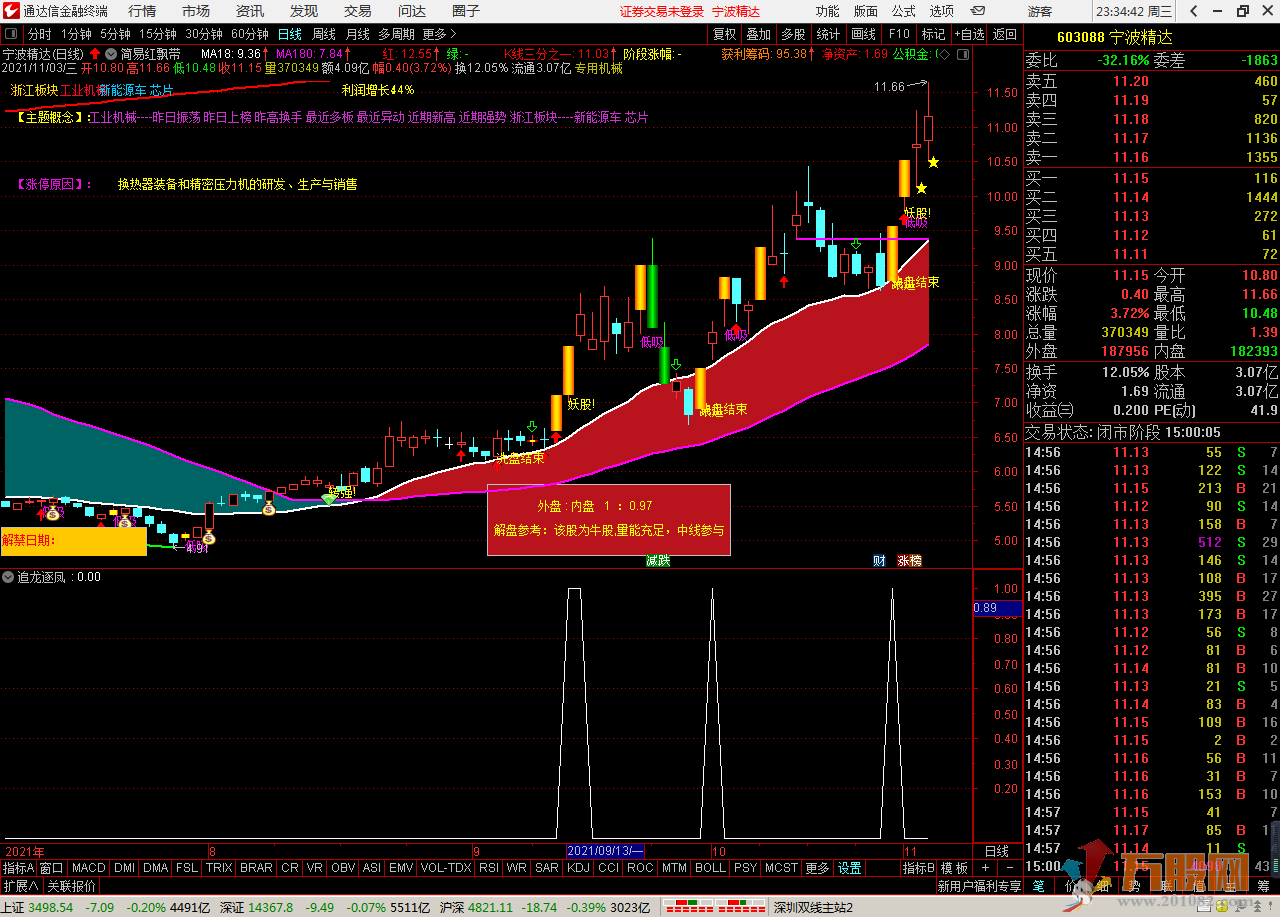
Task: Click the plus zoom button beside 模板
Action: pyautogui.click(x=986, y=868)
